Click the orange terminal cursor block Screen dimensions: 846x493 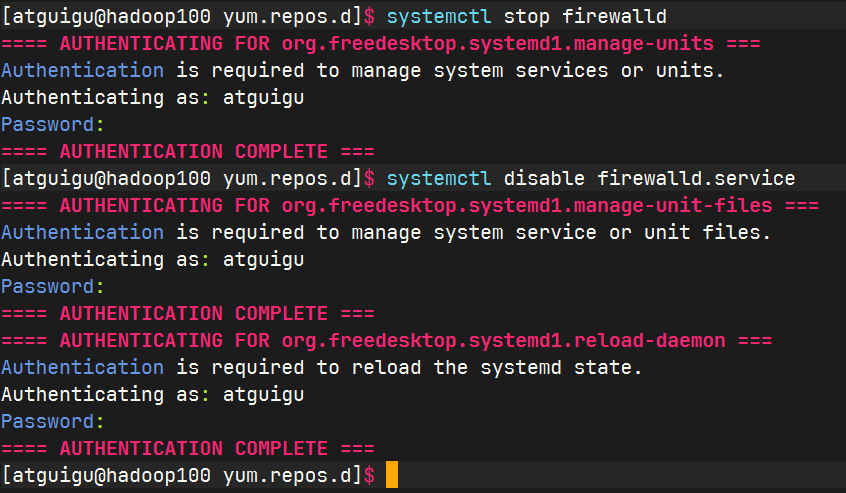[x=391, y=475]
